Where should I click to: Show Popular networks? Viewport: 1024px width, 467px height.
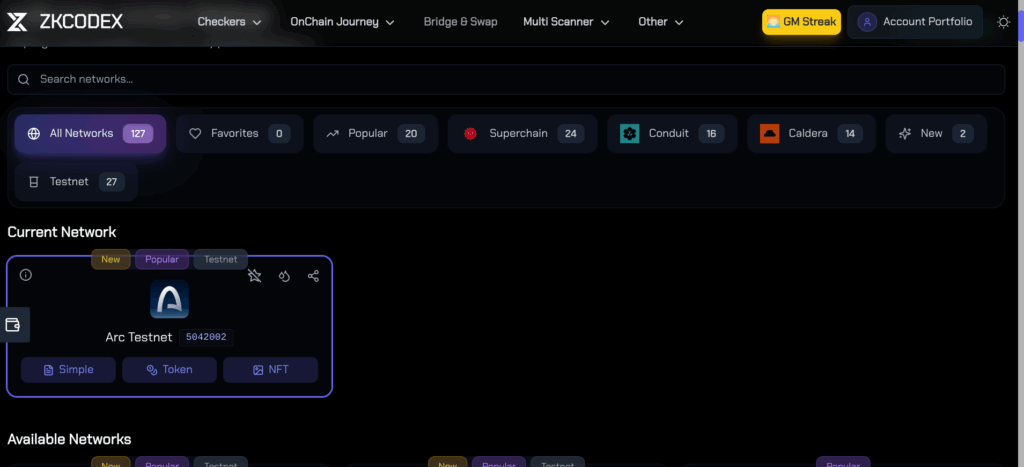(376, 134)
